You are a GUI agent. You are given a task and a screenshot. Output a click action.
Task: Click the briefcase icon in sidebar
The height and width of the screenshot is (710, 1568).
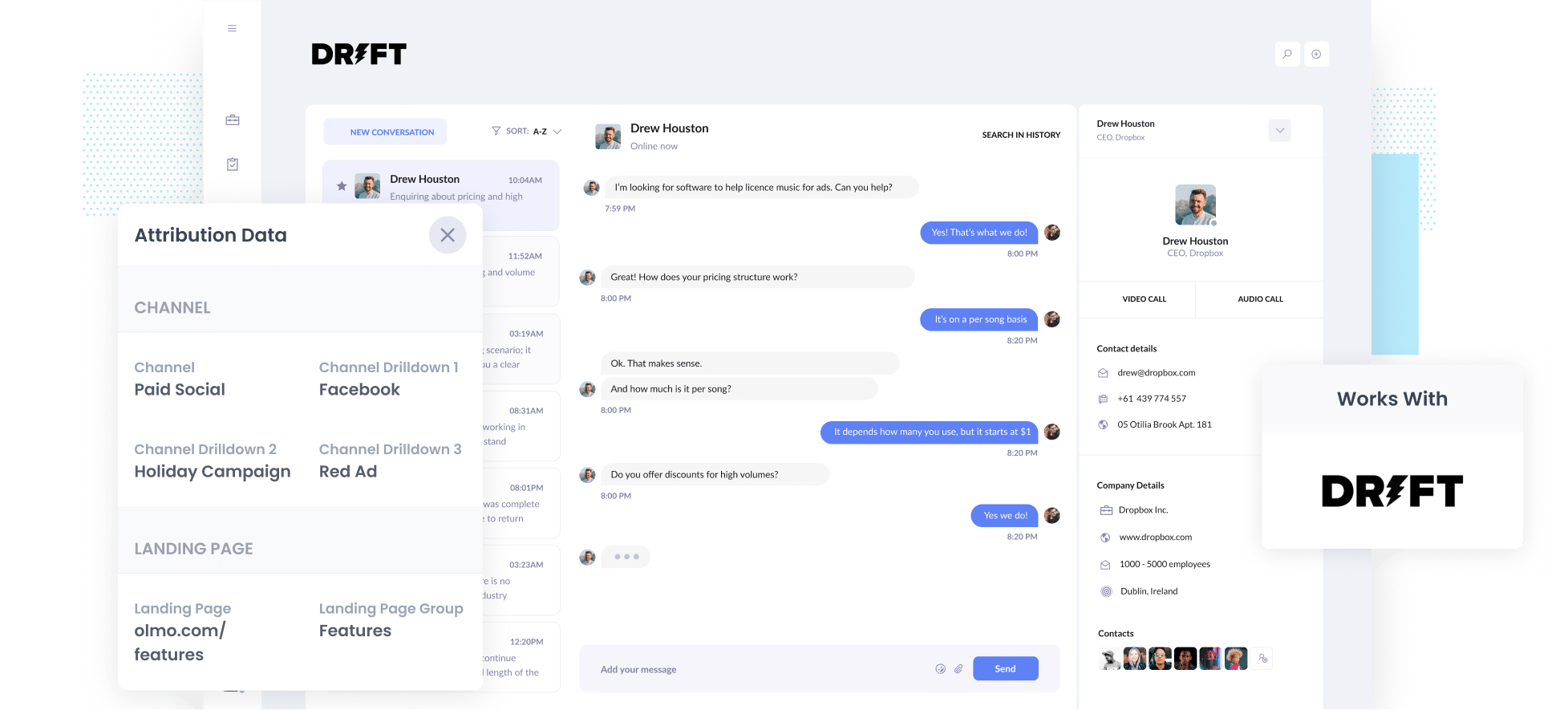point(233,120)
